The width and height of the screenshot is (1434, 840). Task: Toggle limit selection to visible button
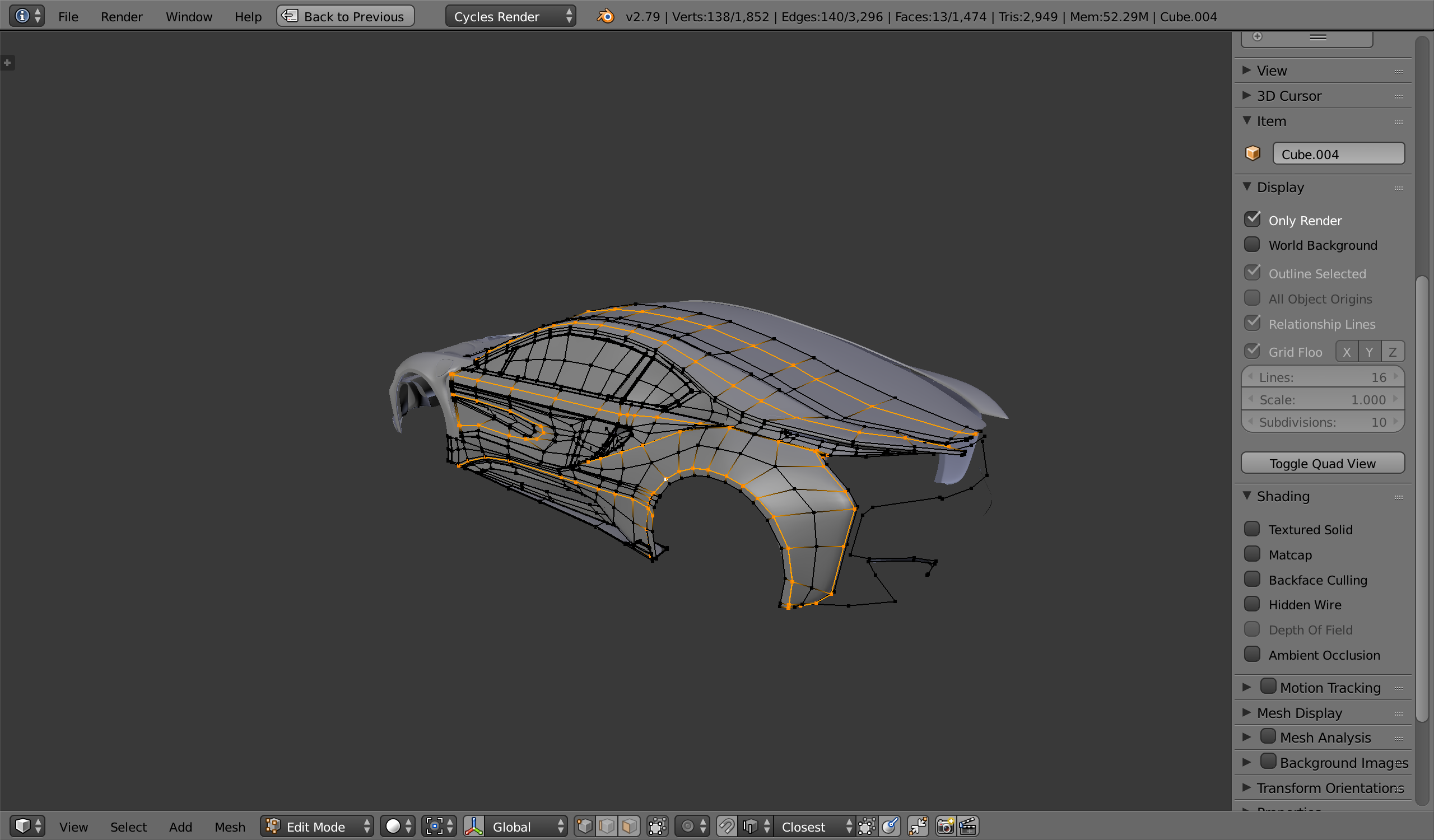[657, 826]
